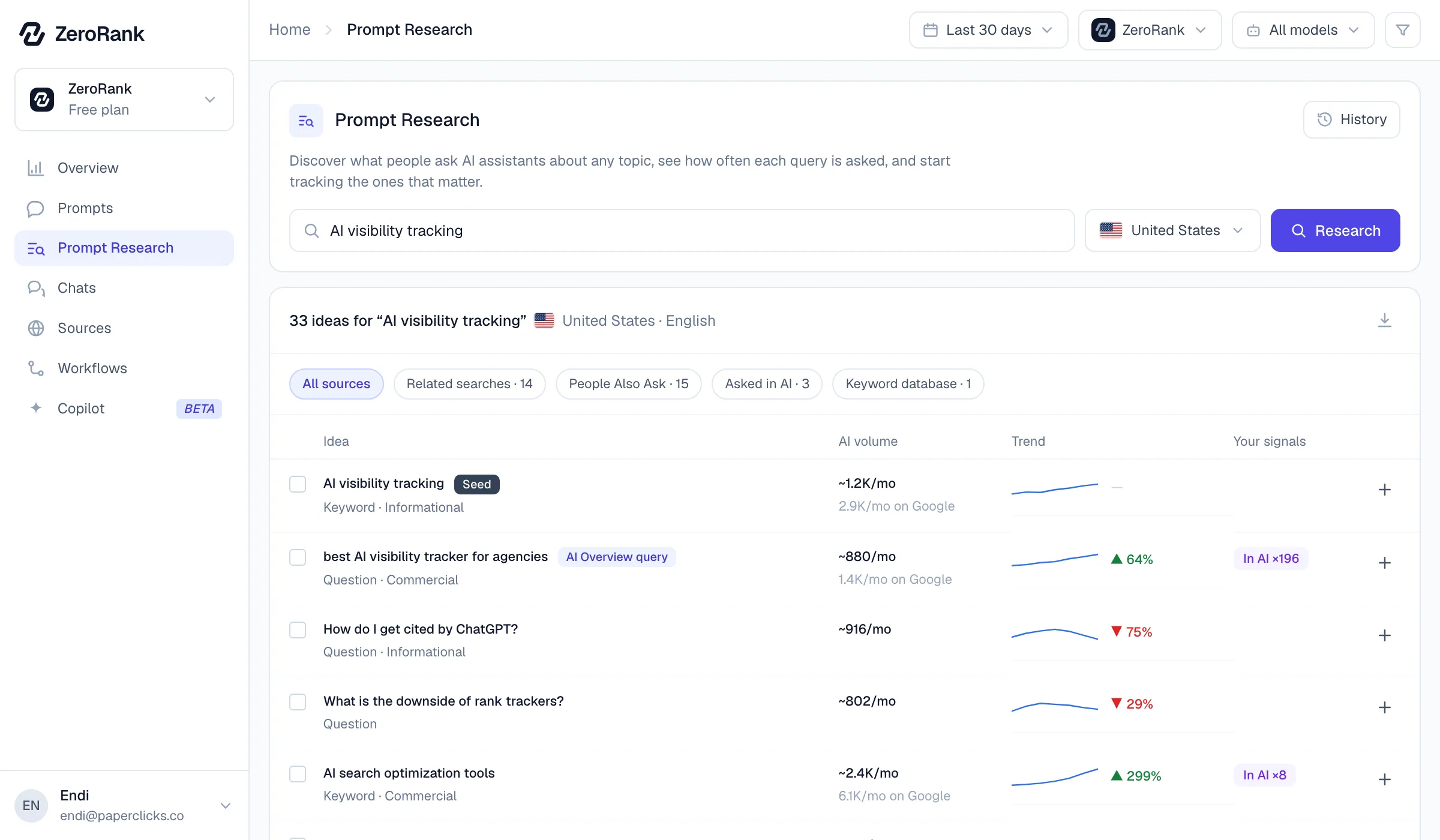Click the EN user avatar
The width and height of the screenshot is (1440, 840).
pos(31,805)
